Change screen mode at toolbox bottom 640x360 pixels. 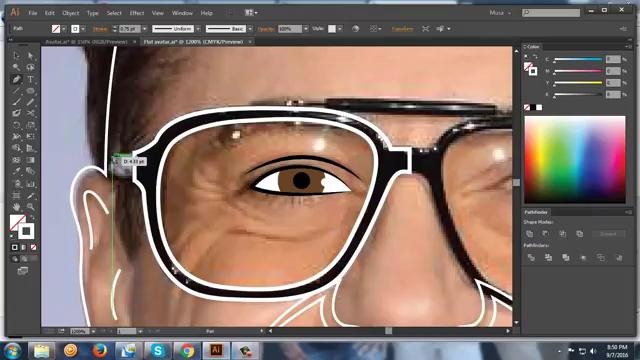(x=23, y=271)
